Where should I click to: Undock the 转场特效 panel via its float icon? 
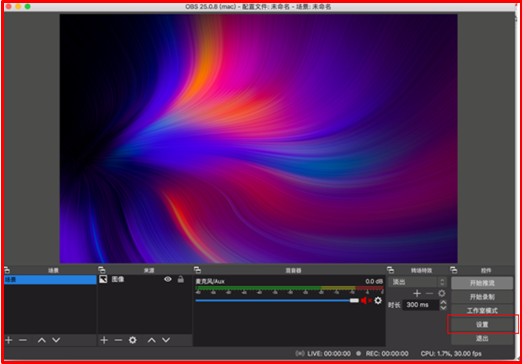391,270
